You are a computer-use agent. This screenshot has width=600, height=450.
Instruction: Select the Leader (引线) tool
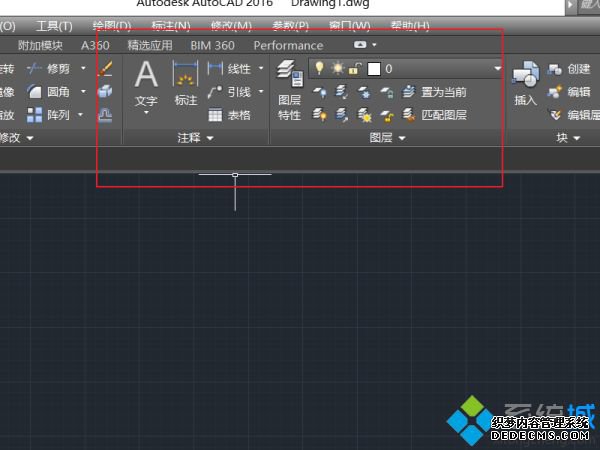[230, 92]
